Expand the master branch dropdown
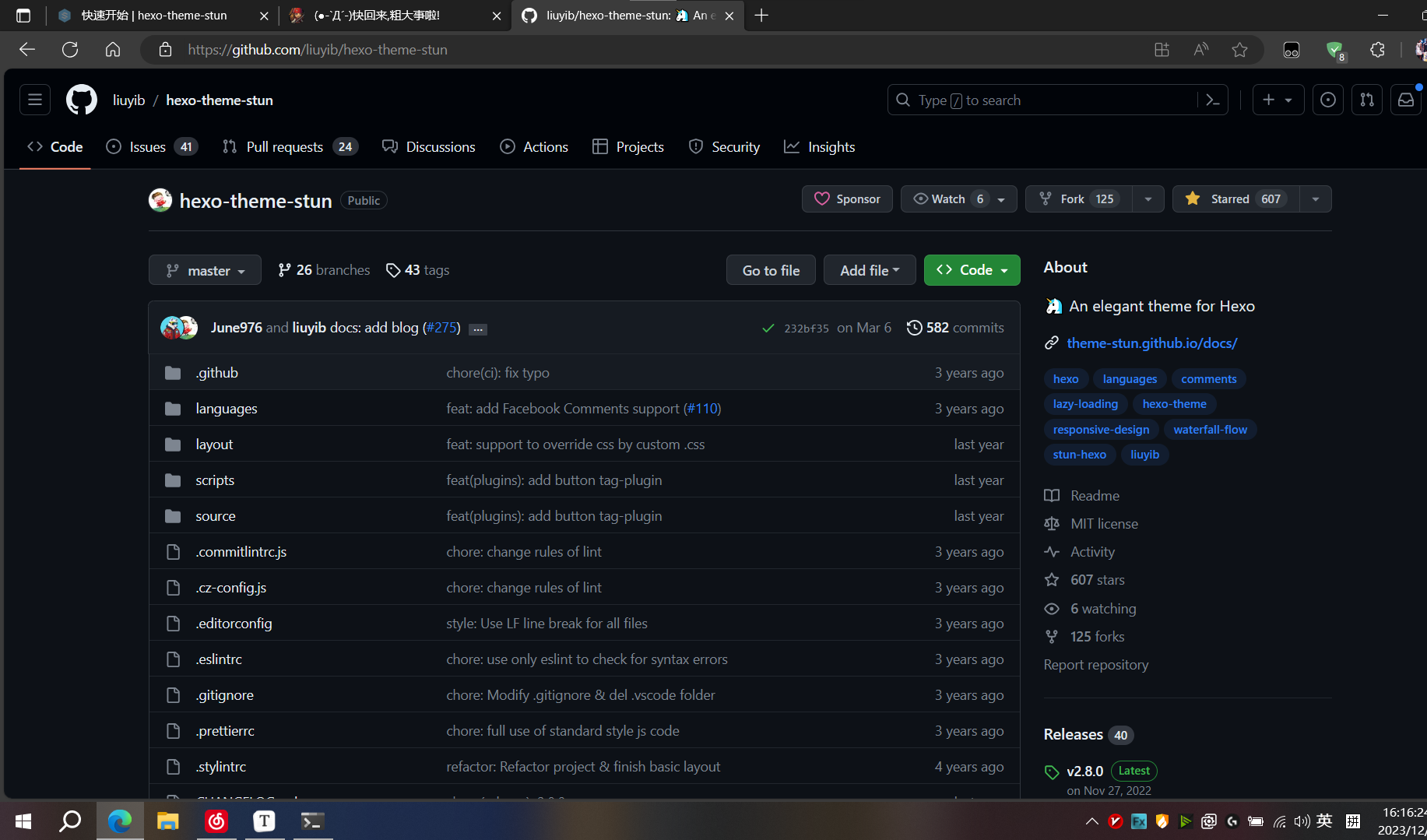The image size is (1427, 840). point(205,270)
